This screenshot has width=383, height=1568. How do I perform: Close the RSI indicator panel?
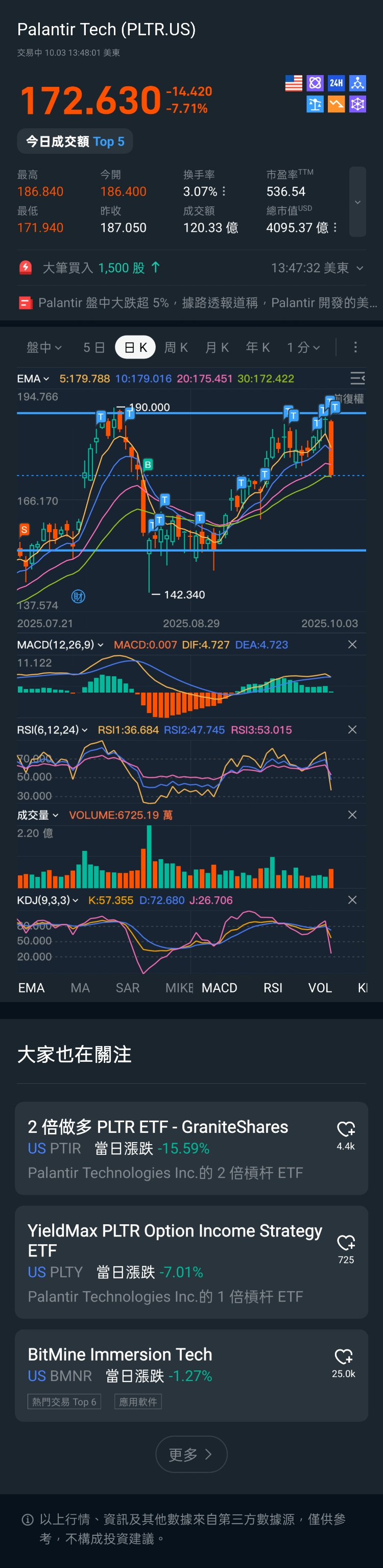coord(352,730)
